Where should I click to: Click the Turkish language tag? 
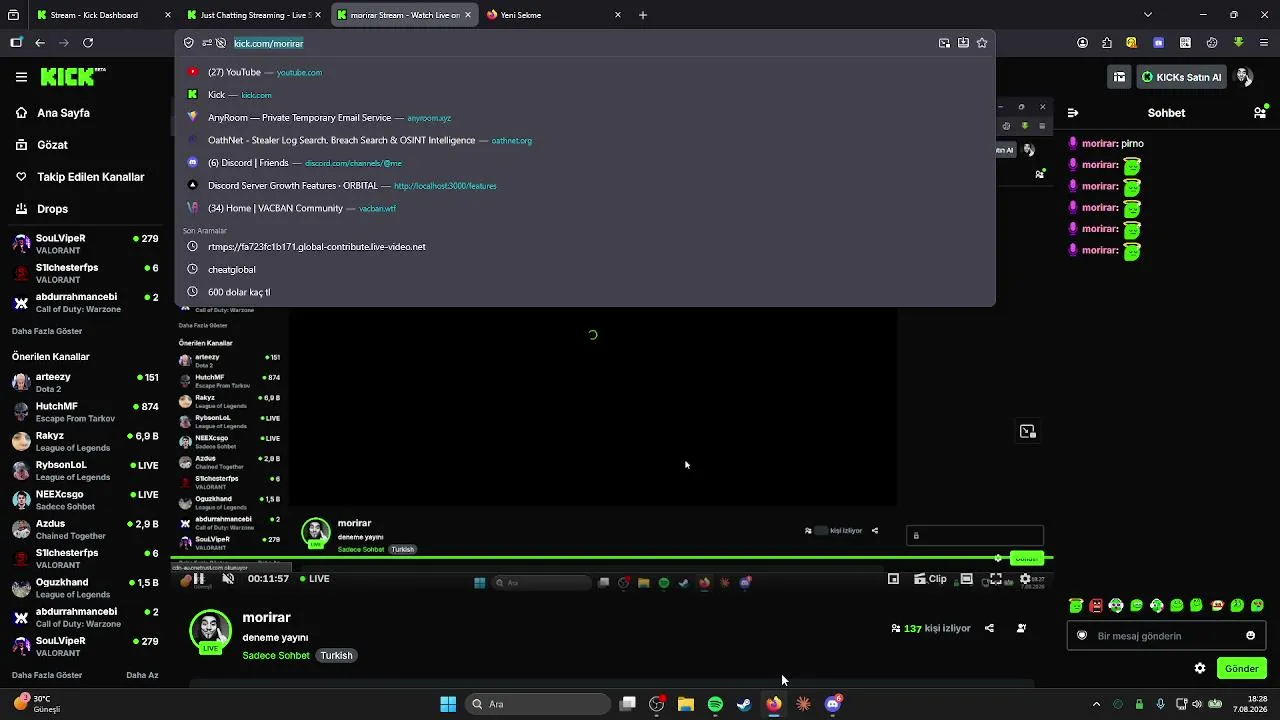[336, 656]
